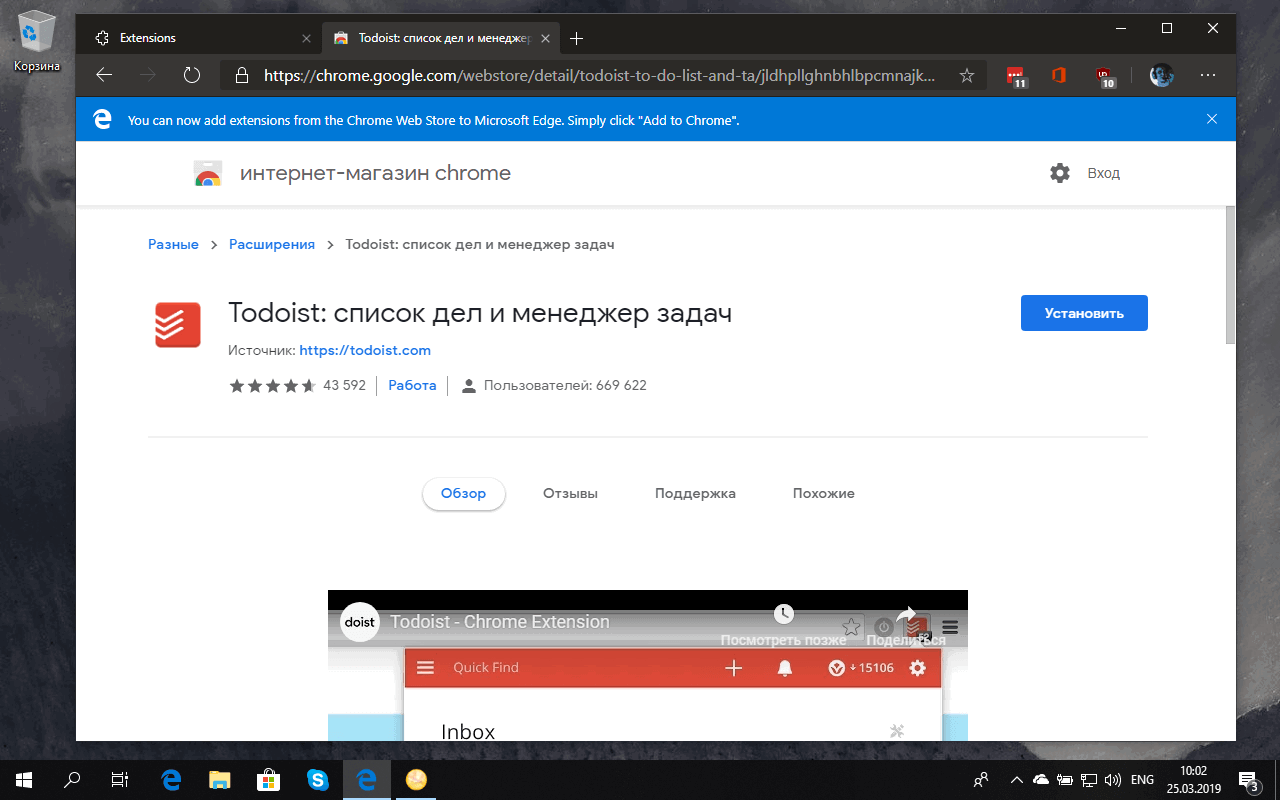The width and height of the screenshot is (1280, 800).
Task: Open the user profile avatar
Action: [x=1161, y=75]
